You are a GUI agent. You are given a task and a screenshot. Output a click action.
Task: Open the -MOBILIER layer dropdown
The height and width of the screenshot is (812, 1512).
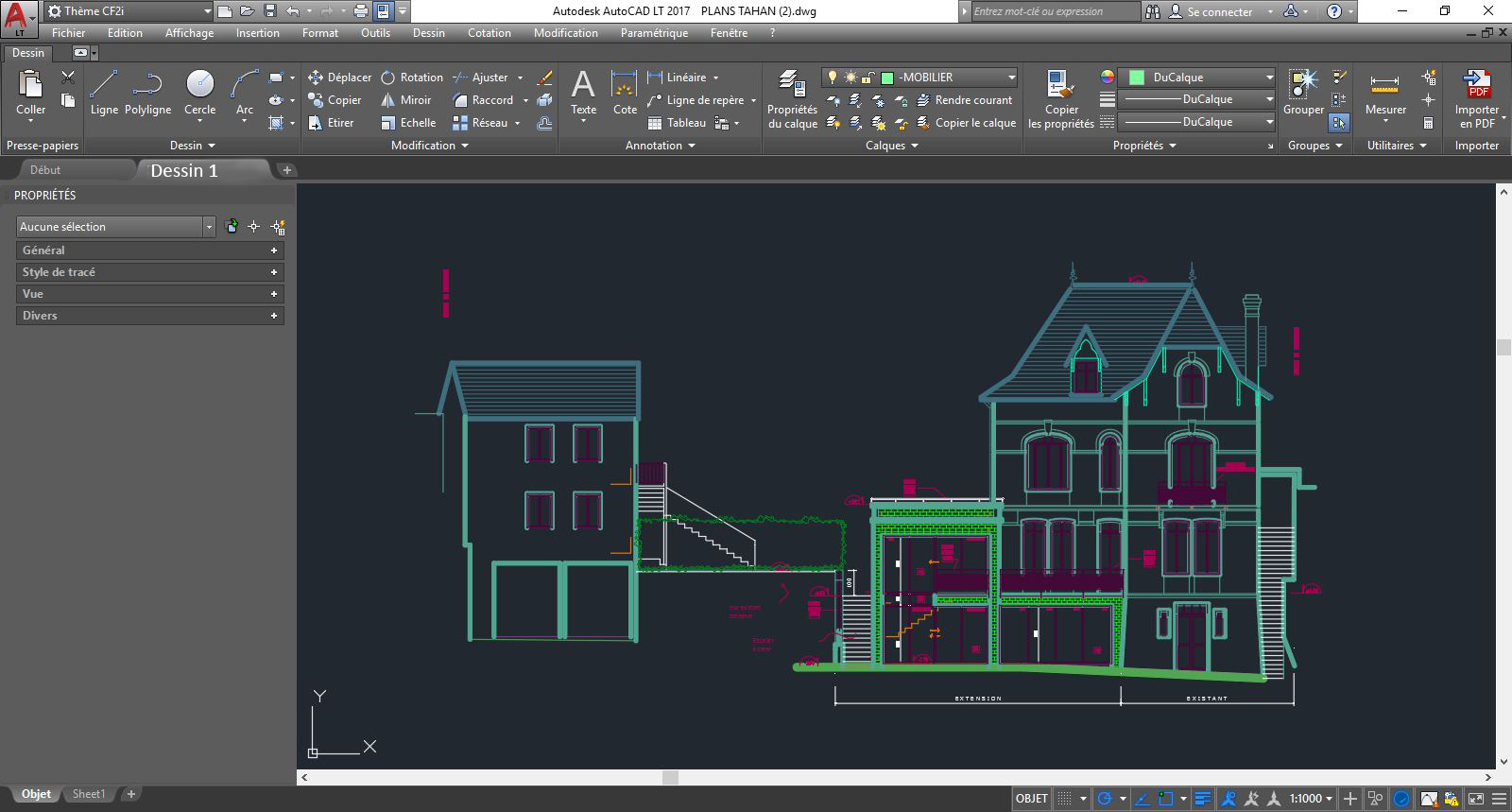click(x=919, y=78)
